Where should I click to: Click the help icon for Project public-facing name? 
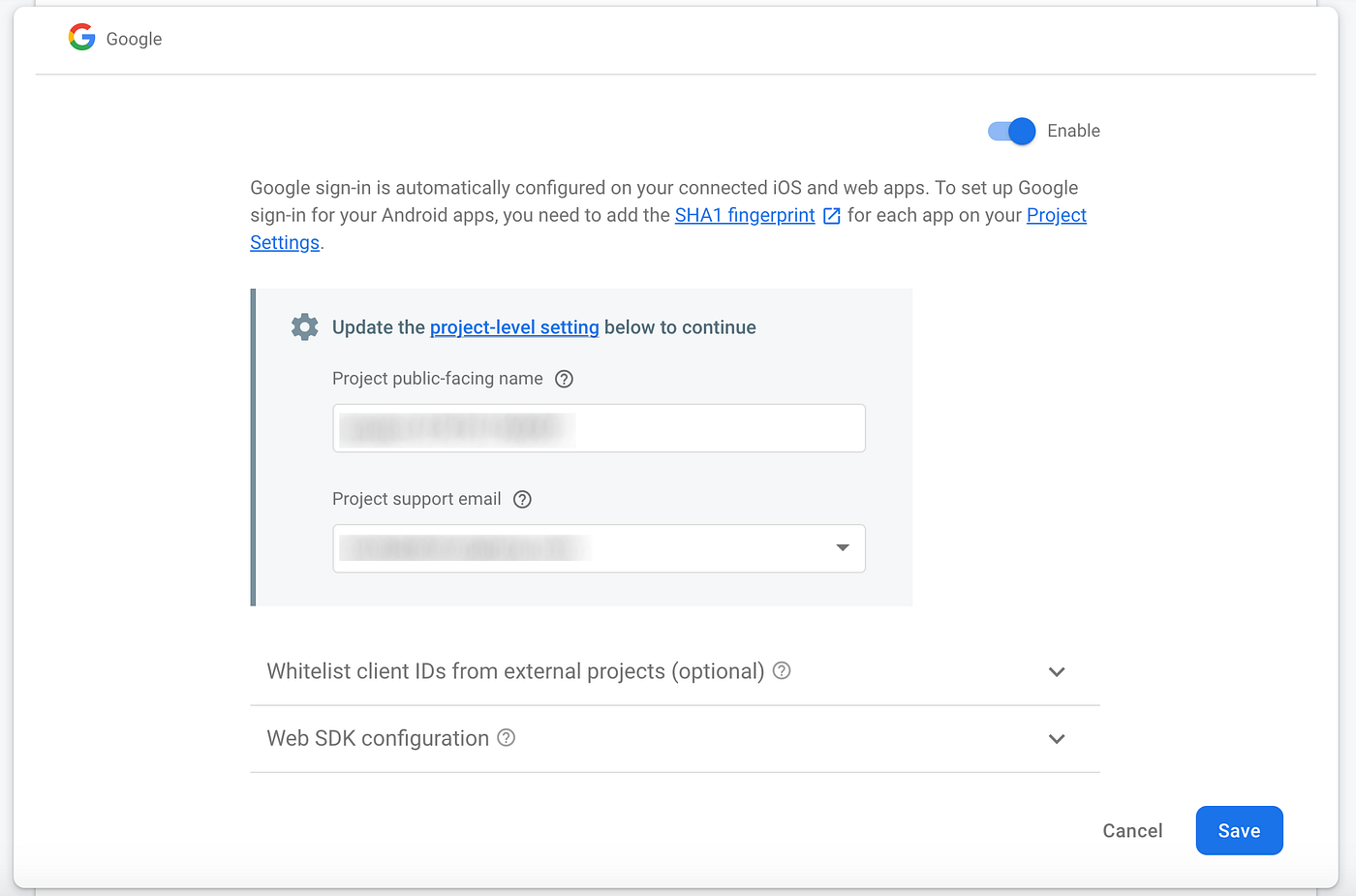(x=564, y=379)
